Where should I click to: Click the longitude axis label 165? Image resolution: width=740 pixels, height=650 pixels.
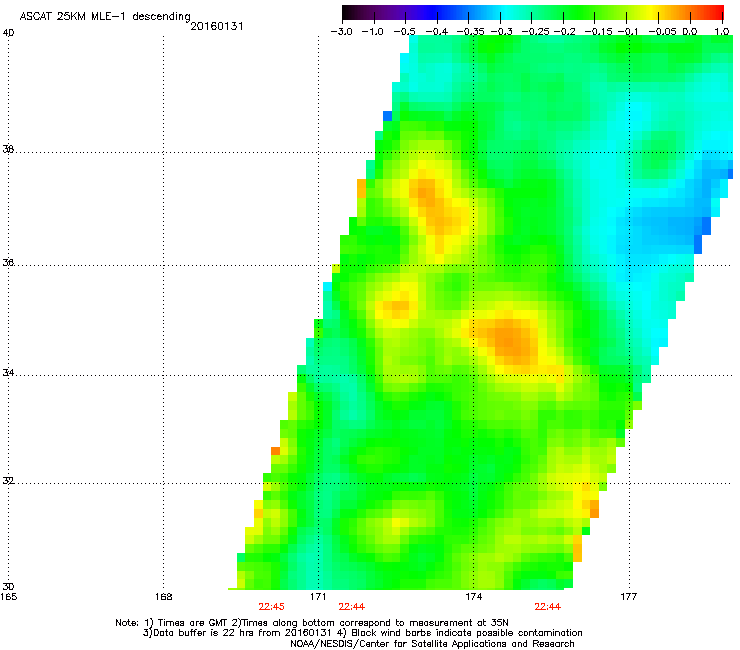point(9,597)
